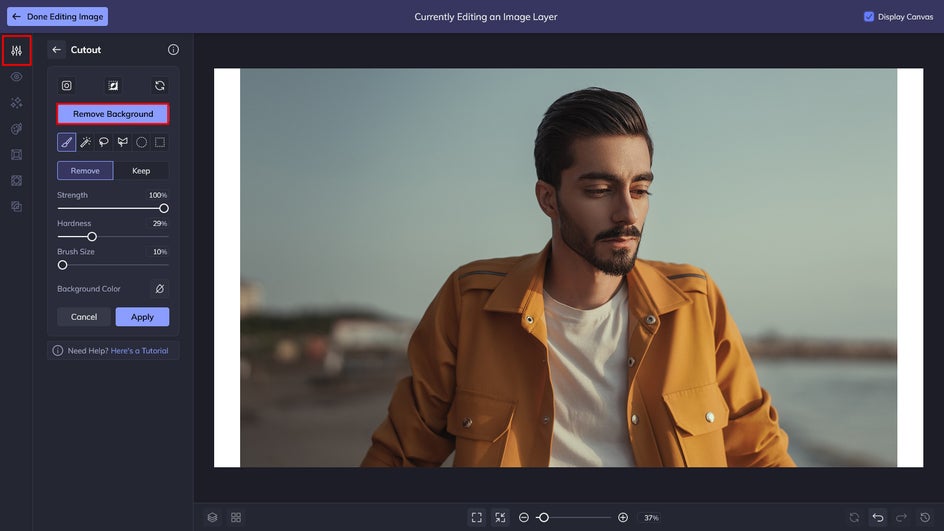Click the circle-in-square icon above Remove Background
Viewport: 944px width, 531px height.
67,85
